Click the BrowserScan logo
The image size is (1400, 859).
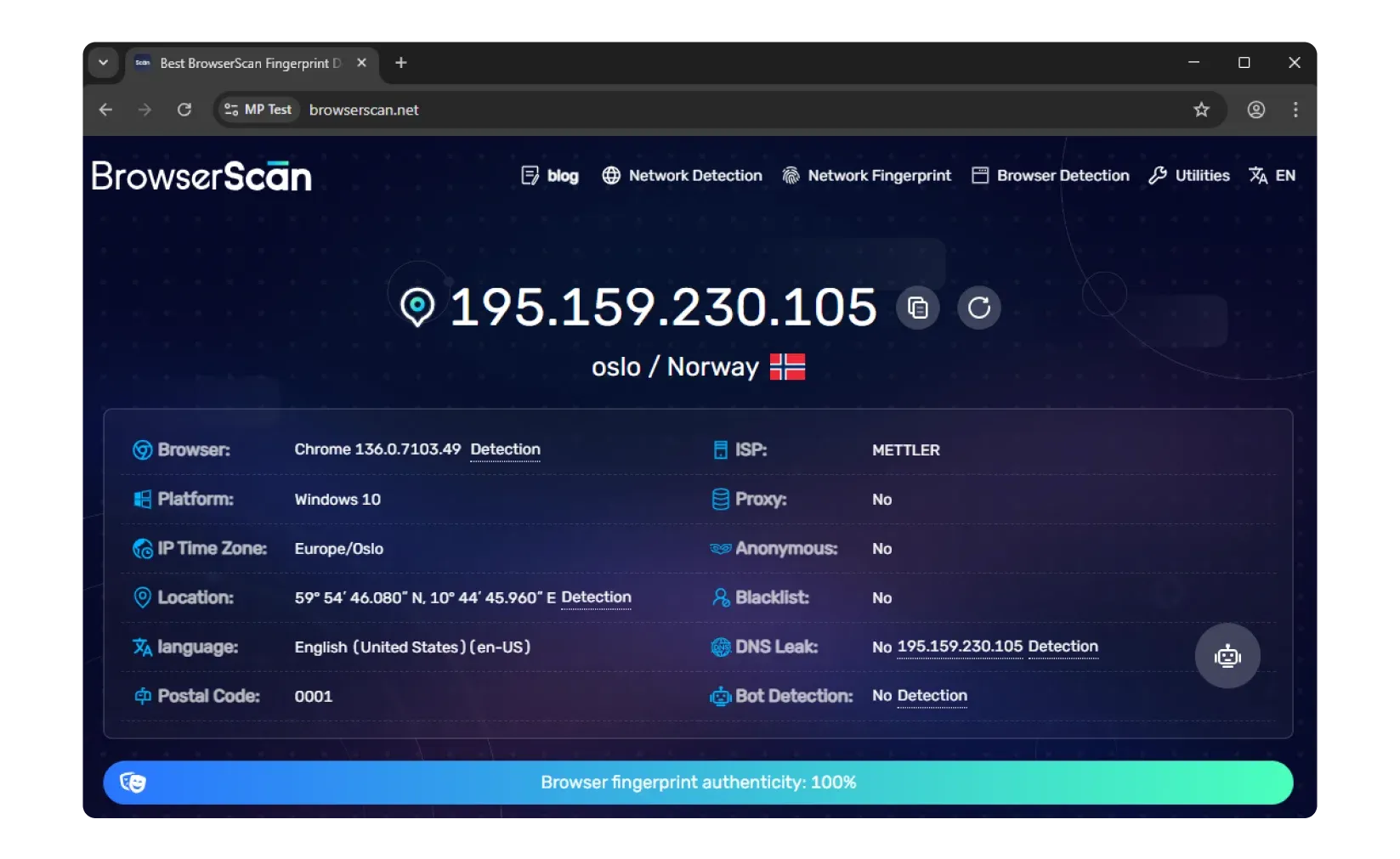(x=201, y=176)
